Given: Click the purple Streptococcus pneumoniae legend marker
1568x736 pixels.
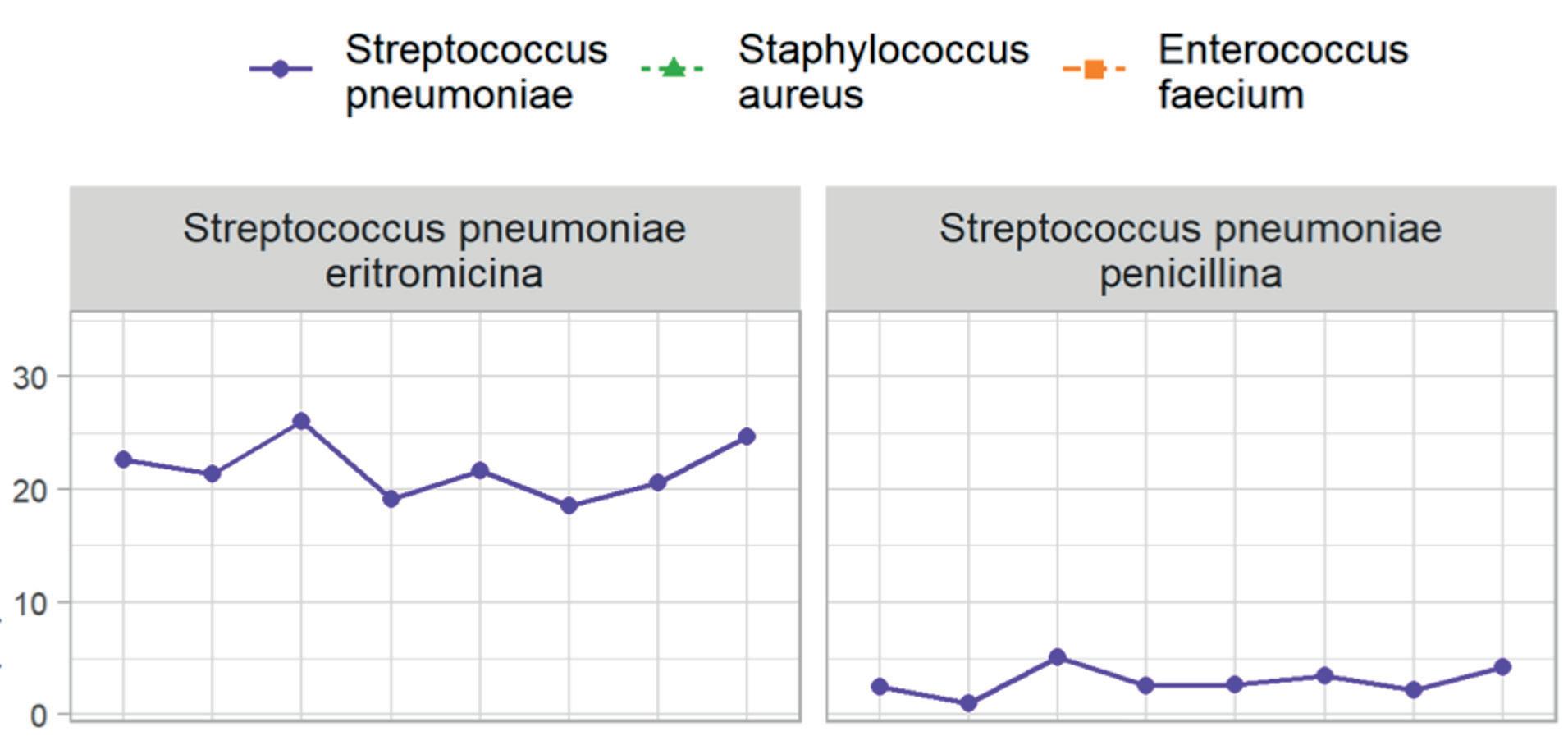Looking at the screenshot, I should pyautogui.click(x=280, y=69).
